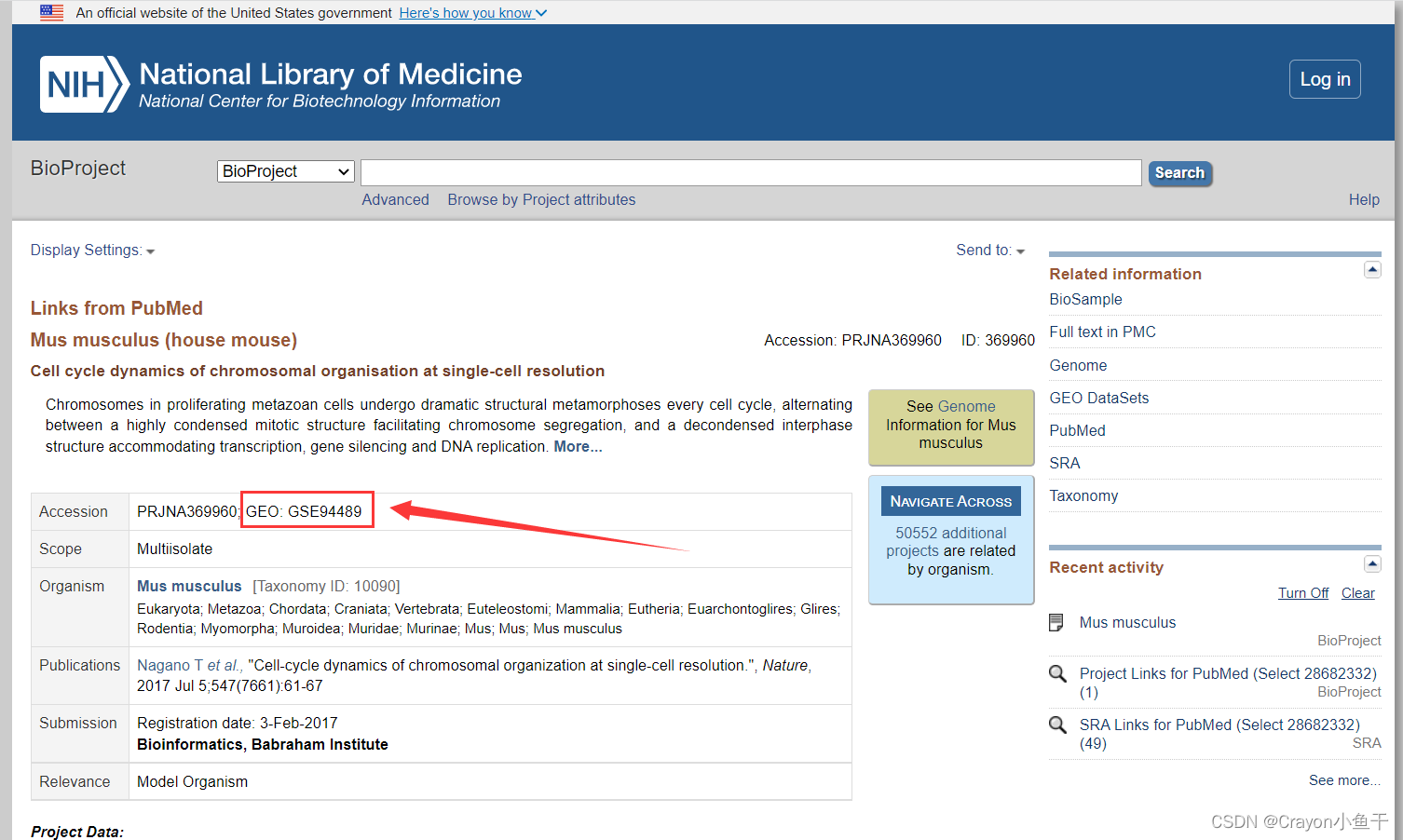
Task: Select the PRJNA369960 accession in the table
Action: tap(187, 511)
